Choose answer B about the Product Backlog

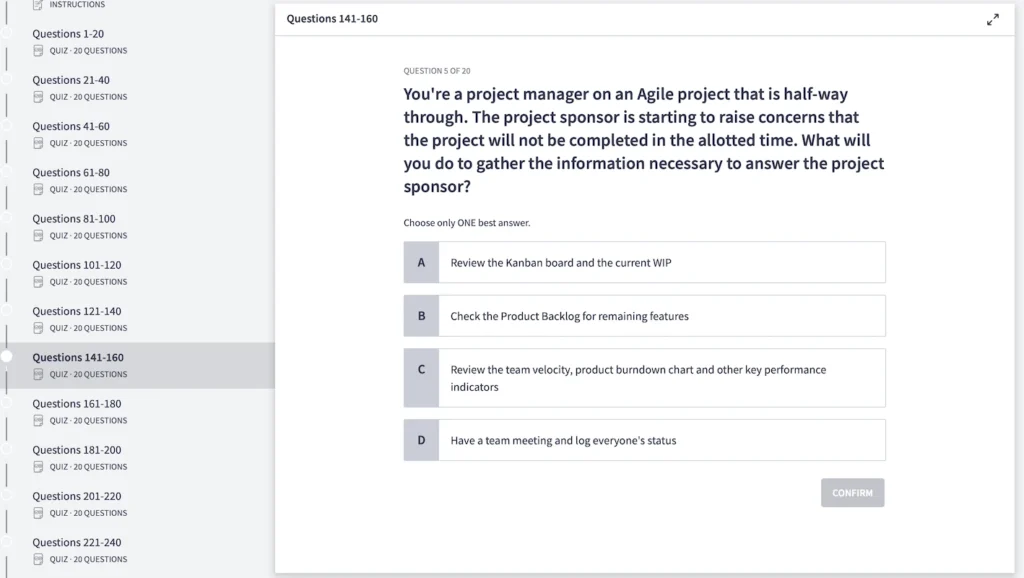point(644,316)
